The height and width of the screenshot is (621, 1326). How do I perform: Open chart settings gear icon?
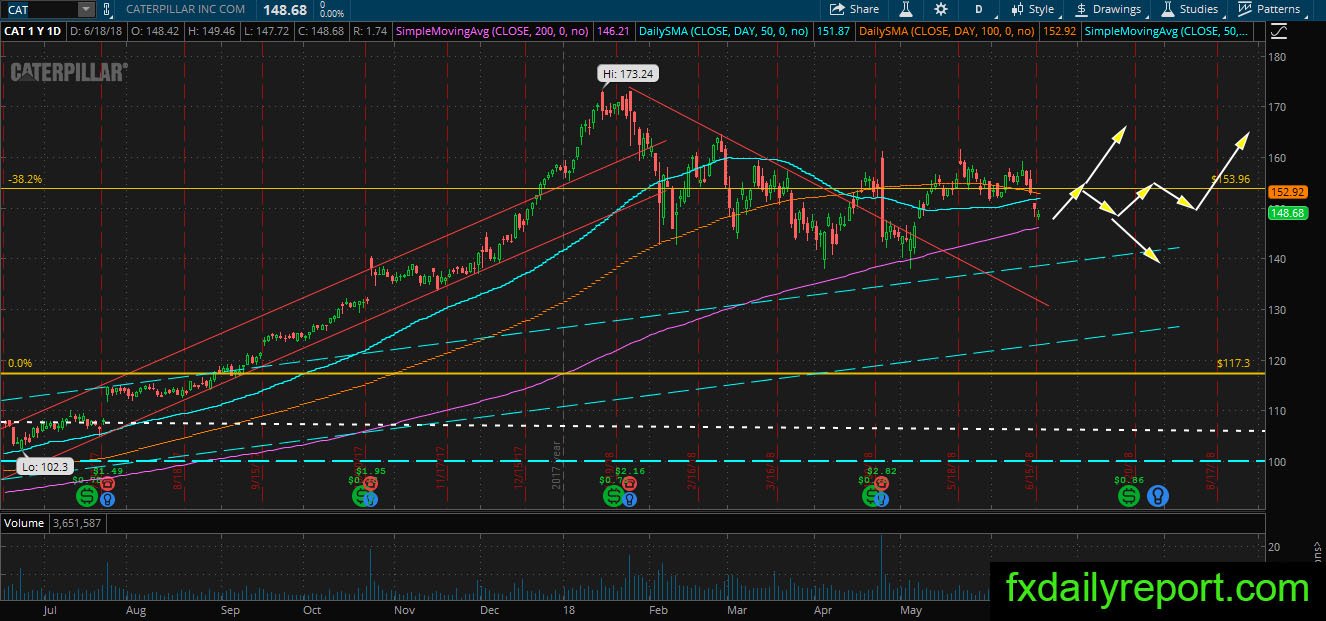point(941,9)
